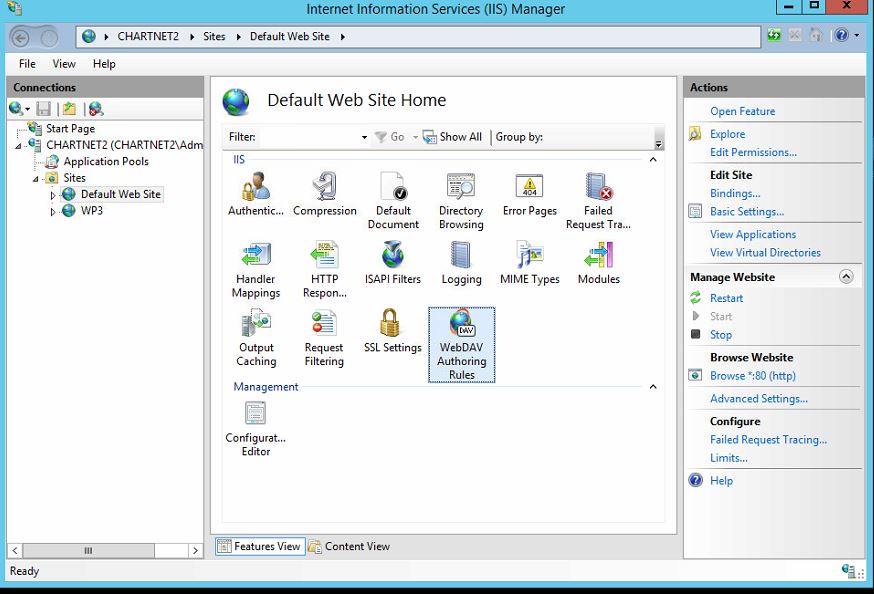Select Start Page in Connections tree
Screen dimensions: 874x594
[70, 129]
